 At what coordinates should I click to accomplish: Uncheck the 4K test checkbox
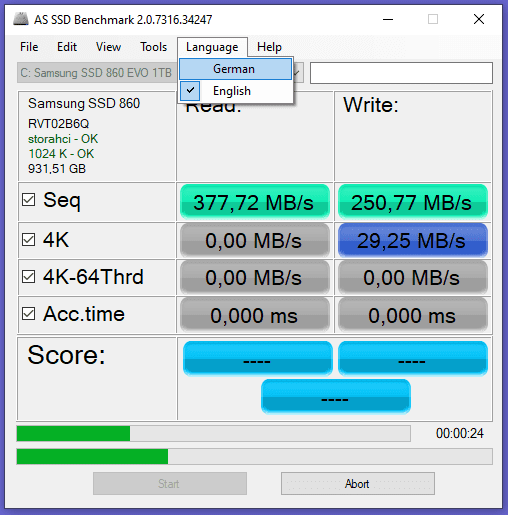click(x=28, y=240)
